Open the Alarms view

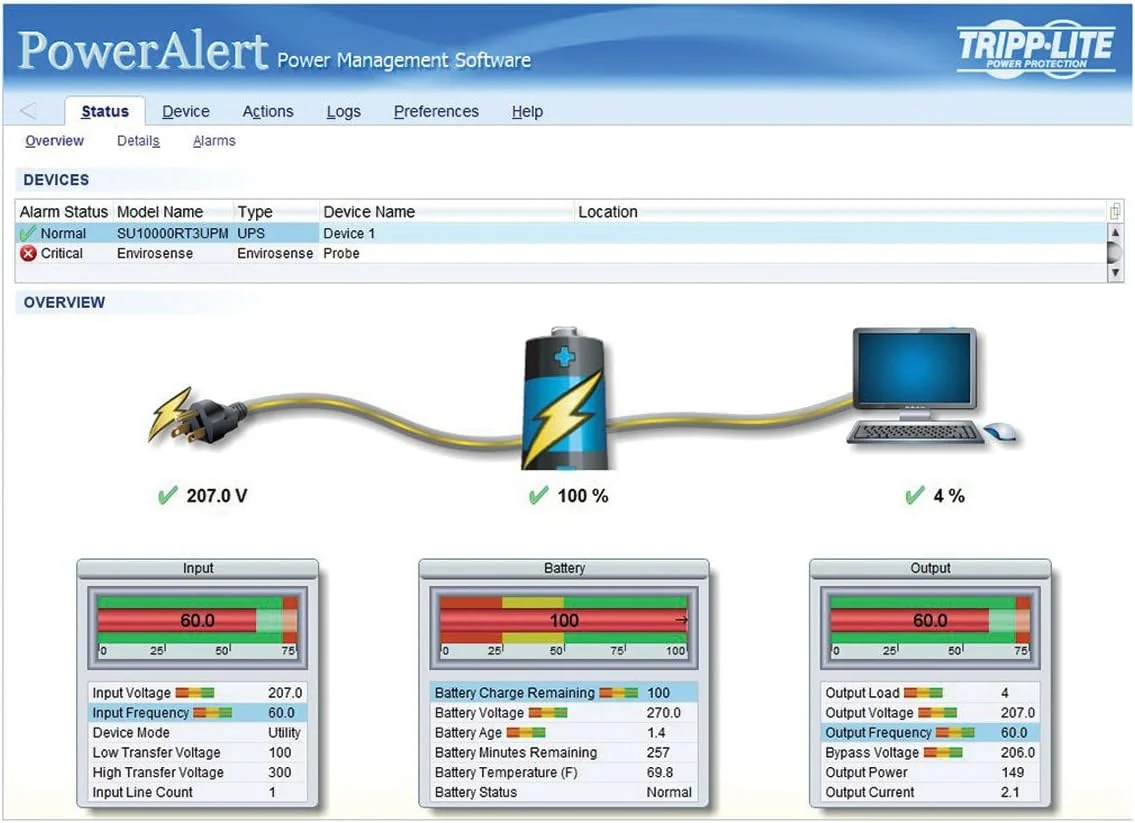213,141
